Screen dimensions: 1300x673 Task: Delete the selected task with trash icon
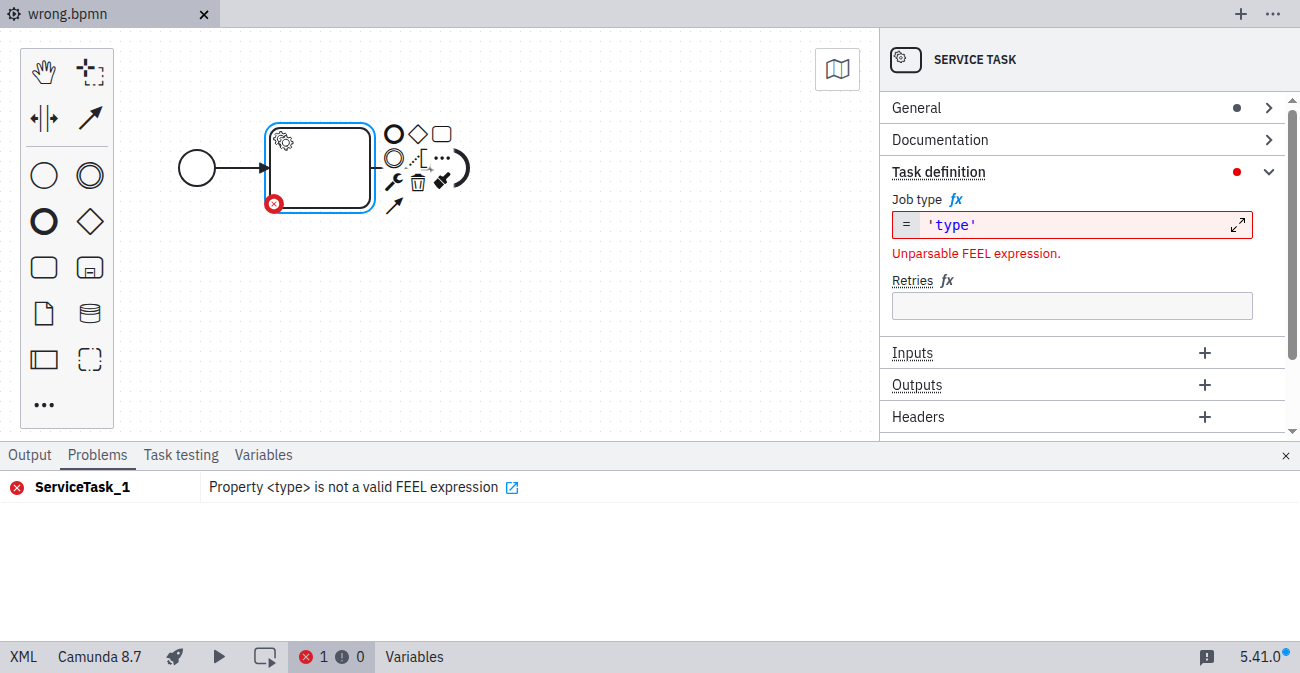(x=418, y=182)
